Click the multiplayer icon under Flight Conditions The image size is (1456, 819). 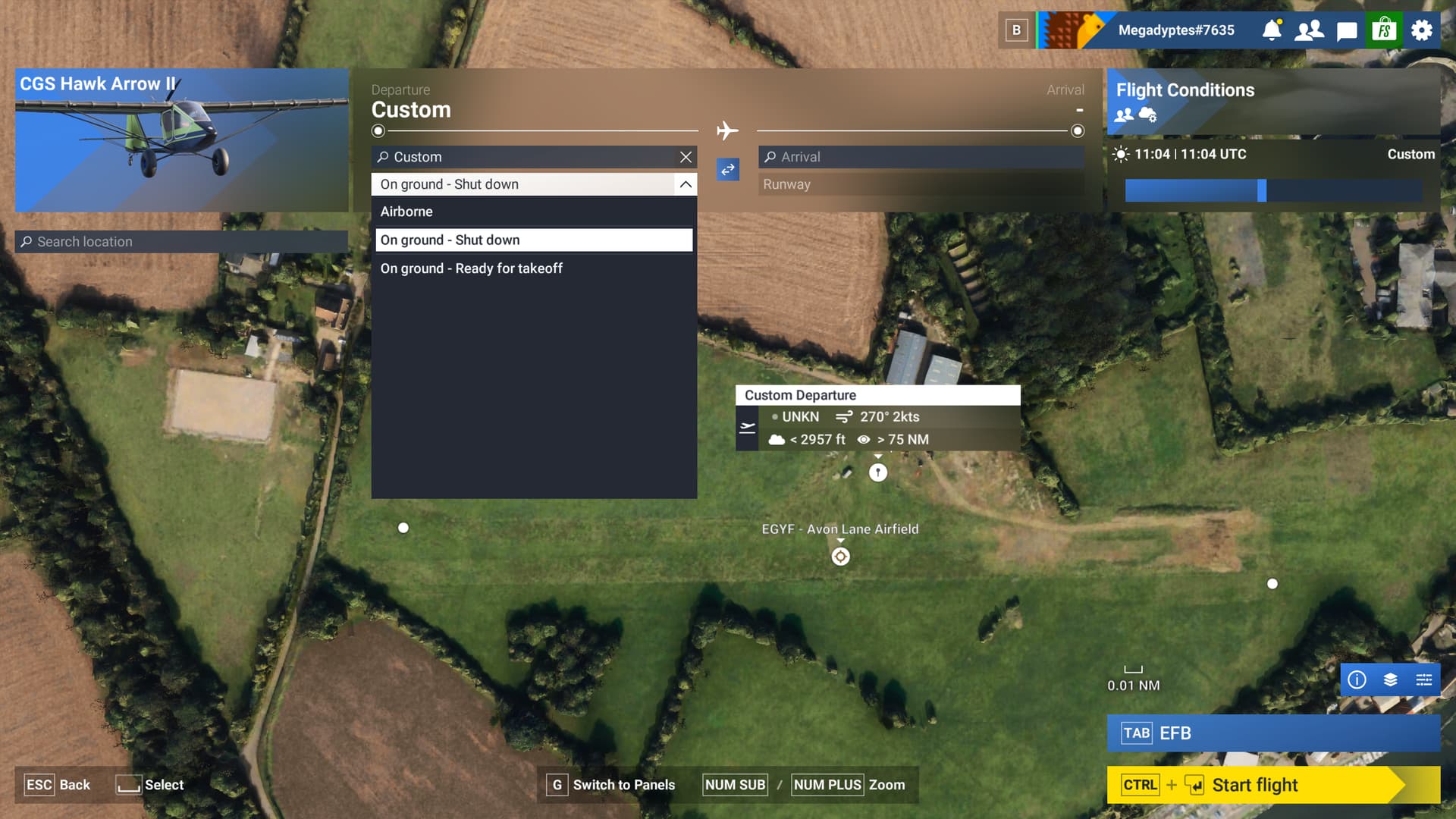coord(1124,115)
